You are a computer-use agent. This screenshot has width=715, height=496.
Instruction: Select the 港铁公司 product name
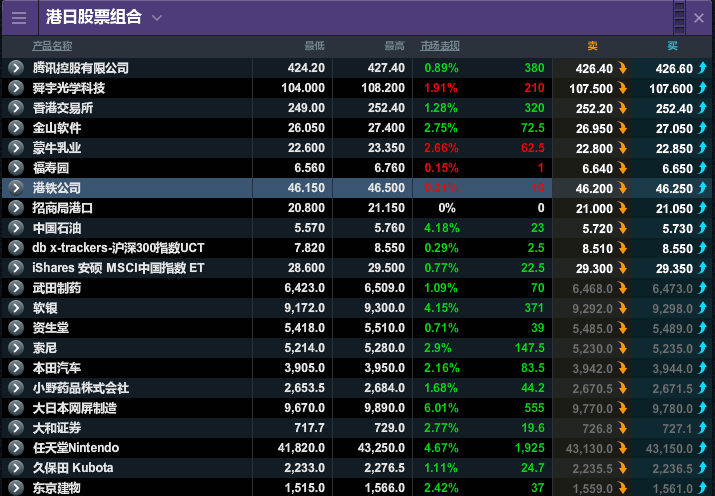coord(57,188)
